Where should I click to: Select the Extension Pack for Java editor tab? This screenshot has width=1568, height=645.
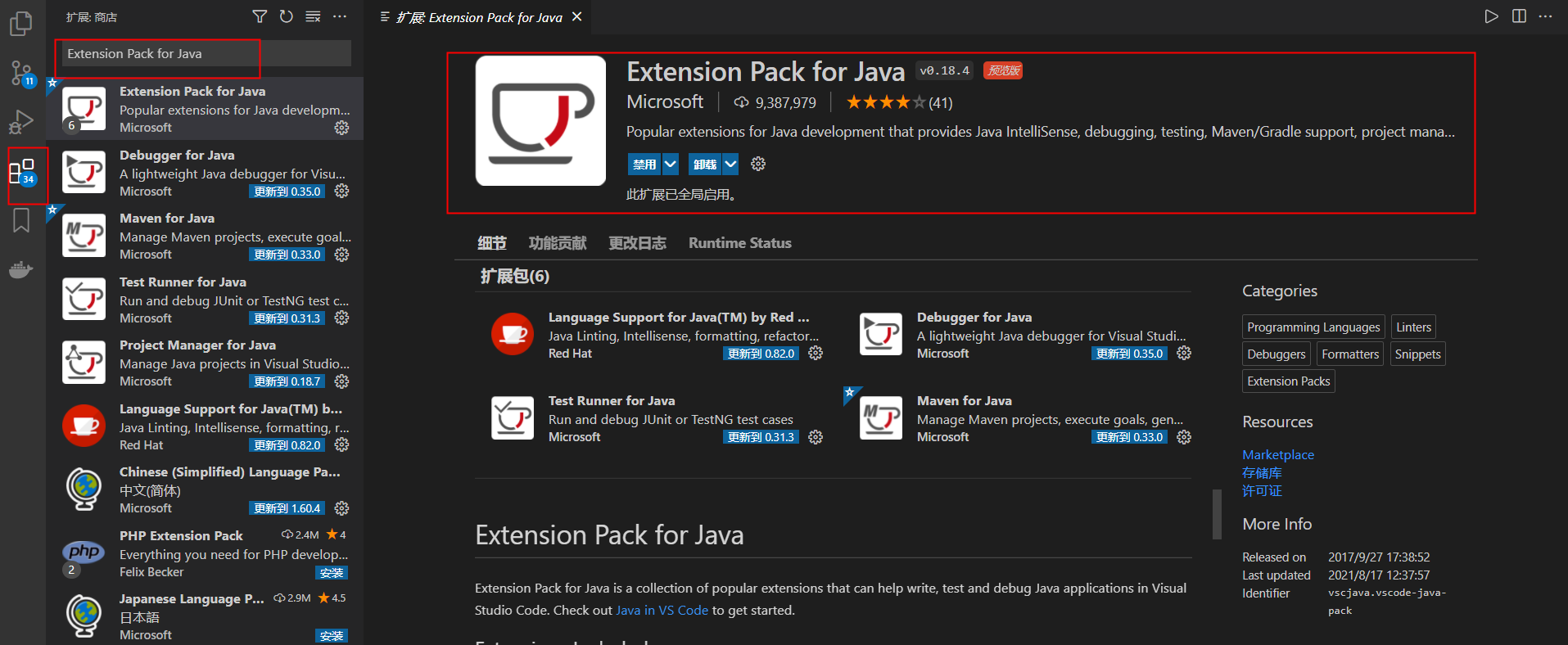point(480,17)
